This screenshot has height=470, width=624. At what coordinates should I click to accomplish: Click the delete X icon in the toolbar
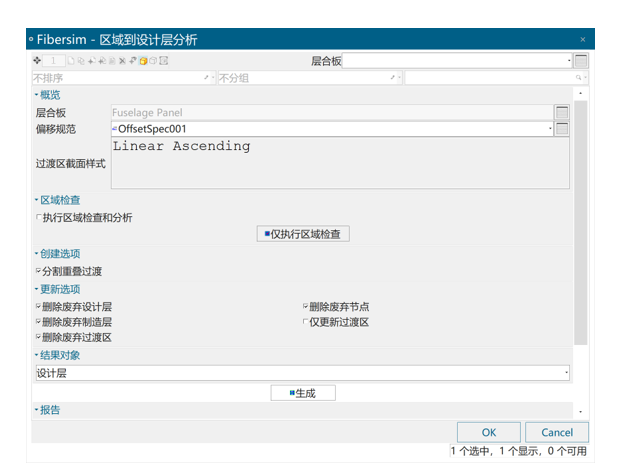122,60
